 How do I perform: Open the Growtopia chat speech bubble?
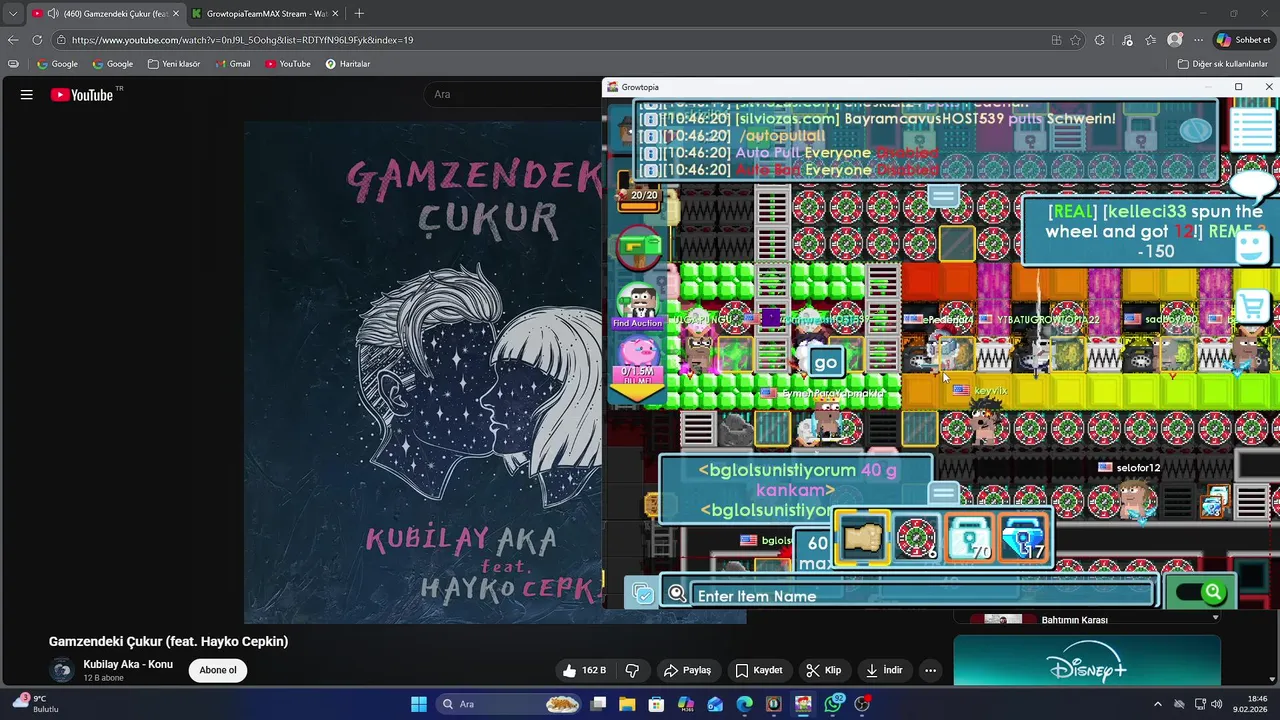pos(1252,184)
